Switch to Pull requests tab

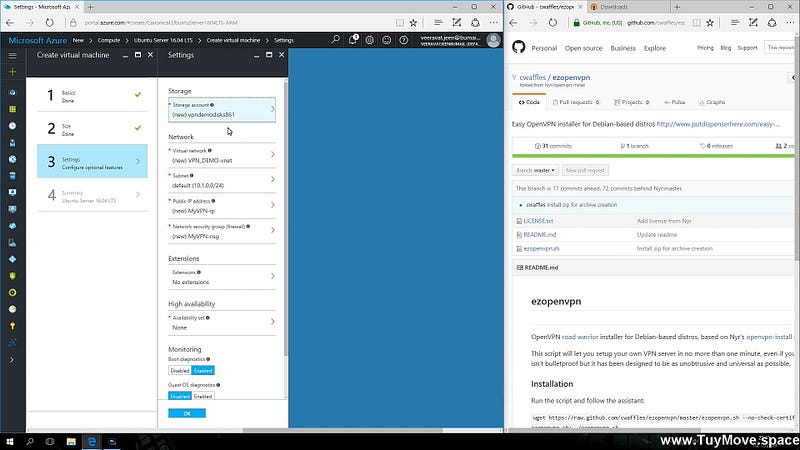coord(576,102)
